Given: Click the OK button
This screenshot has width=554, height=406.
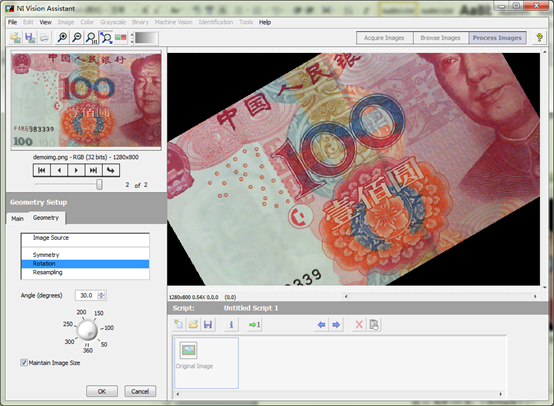Looking at the screenshot, I should (102, 391).
